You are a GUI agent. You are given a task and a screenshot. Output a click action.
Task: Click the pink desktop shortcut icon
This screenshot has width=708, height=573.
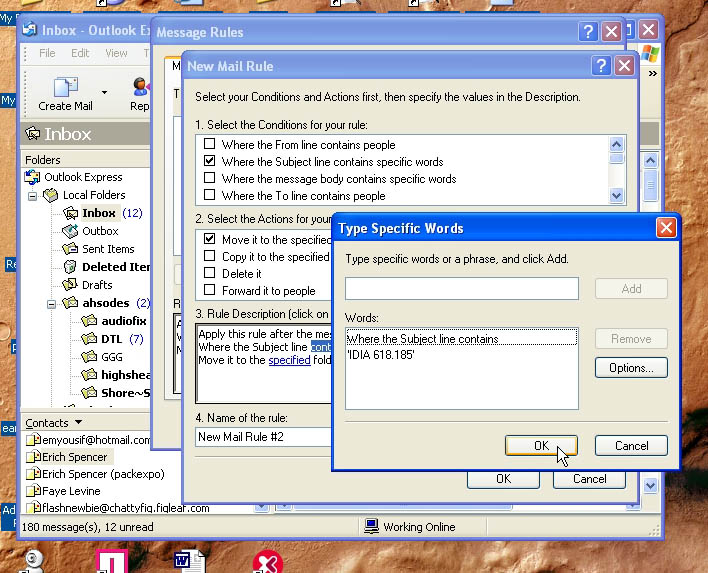coord(111,561)
